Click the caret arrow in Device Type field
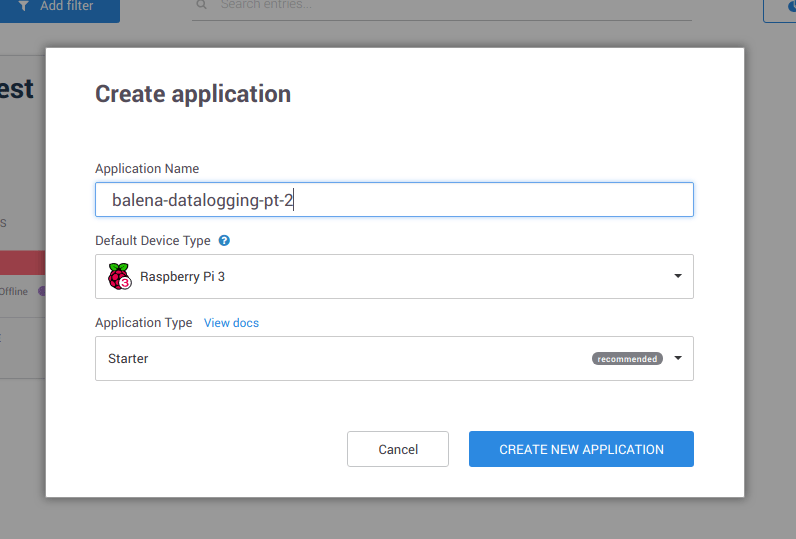Viewport: 796px width, 539px height. [x=677, y=276]
